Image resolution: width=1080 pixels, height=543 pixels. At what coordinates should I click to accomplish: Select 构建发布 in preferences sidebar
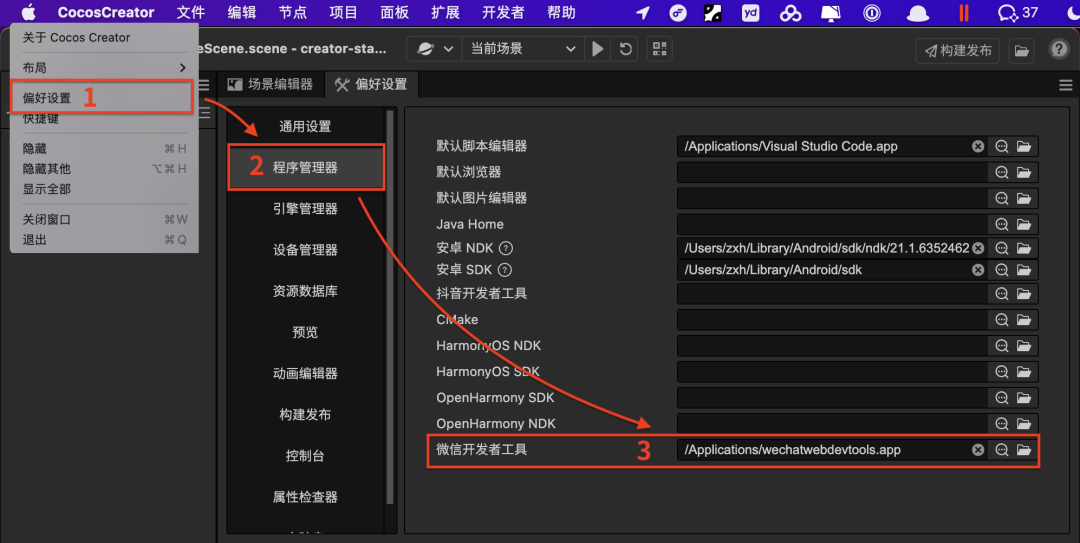click(305, 415)
